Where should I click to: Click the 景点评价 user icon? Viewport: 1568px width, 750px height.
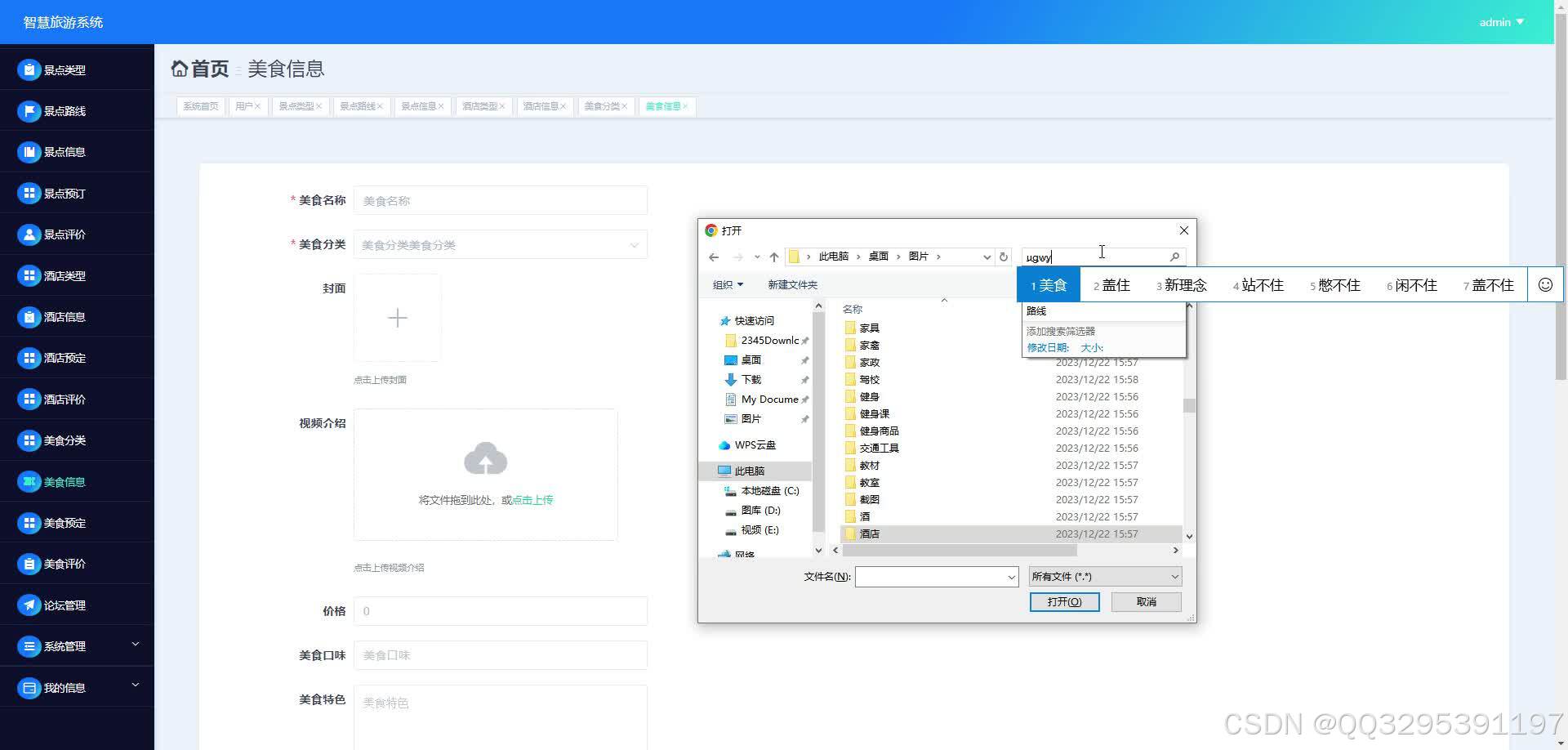(x=29, y=234)
